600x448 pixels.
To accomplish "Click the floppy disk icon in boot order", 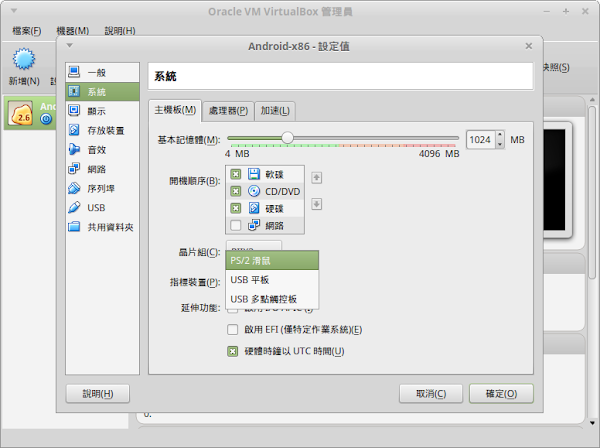I will point(254,174).
